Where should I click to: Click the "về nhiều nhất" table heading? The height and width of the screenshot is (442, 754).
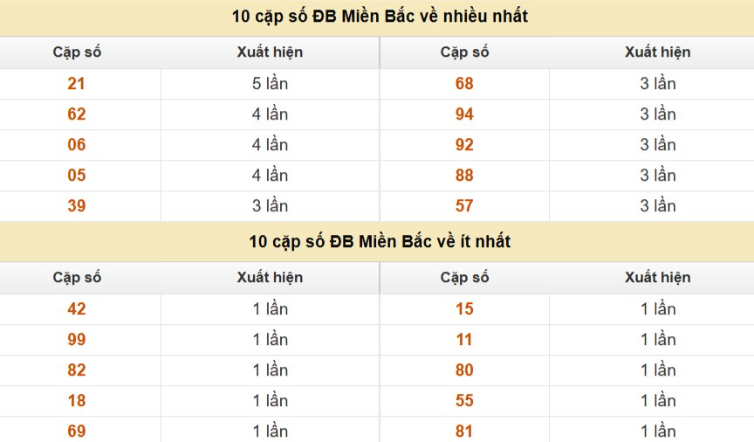(x=379, y=17)
